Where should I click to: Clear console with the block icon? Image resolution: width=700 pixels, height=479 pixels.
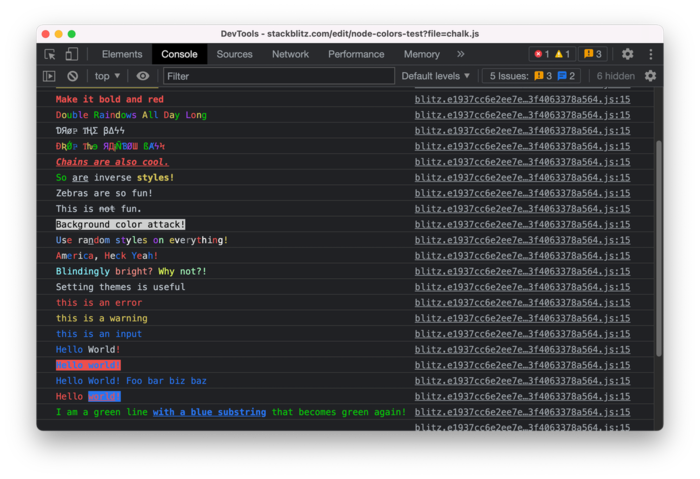(73, 76)
